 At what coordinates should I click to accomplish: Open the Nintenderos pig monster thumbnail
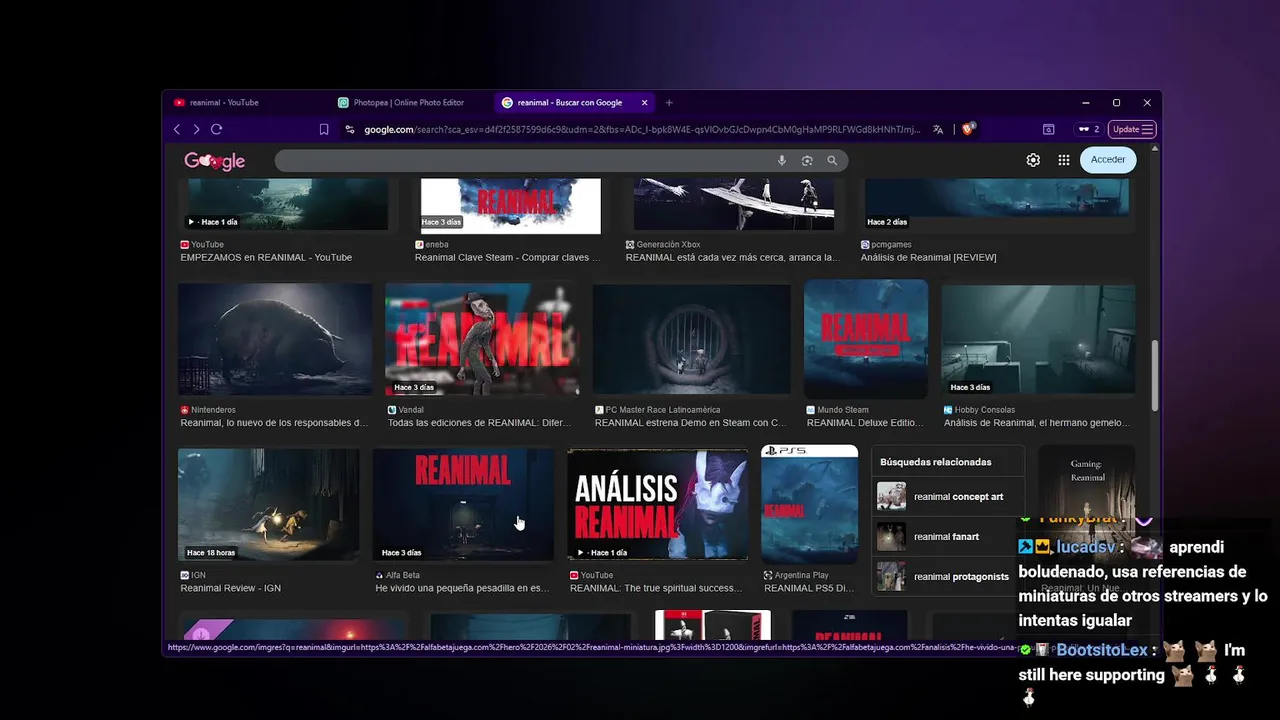(275, 339)
